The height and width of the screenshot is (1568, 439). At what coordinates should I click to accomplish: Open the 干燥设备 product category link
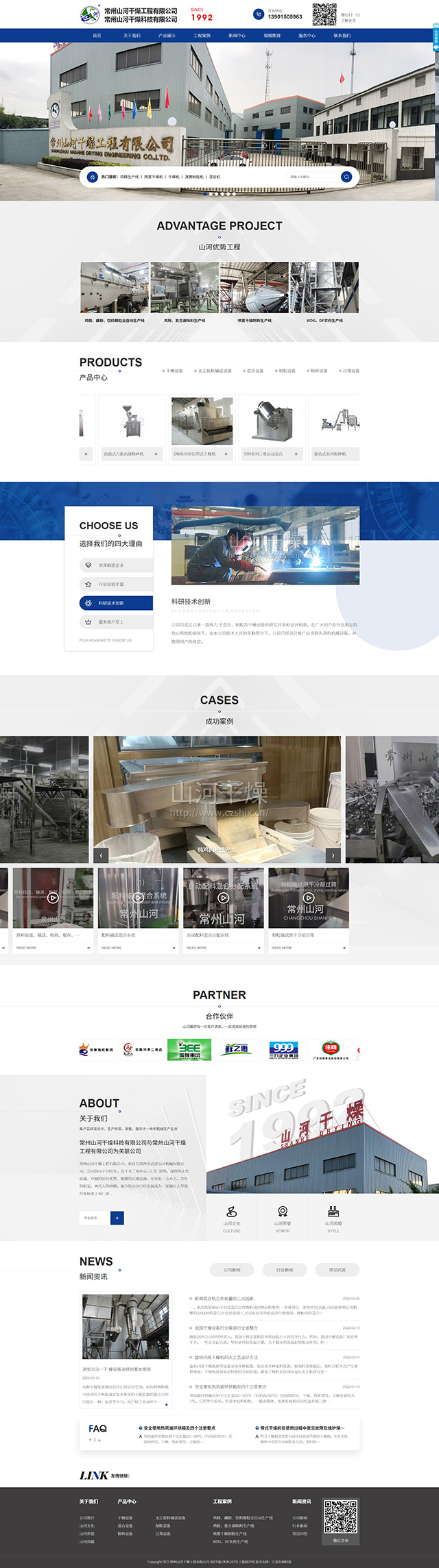click(x=174, y=371)
